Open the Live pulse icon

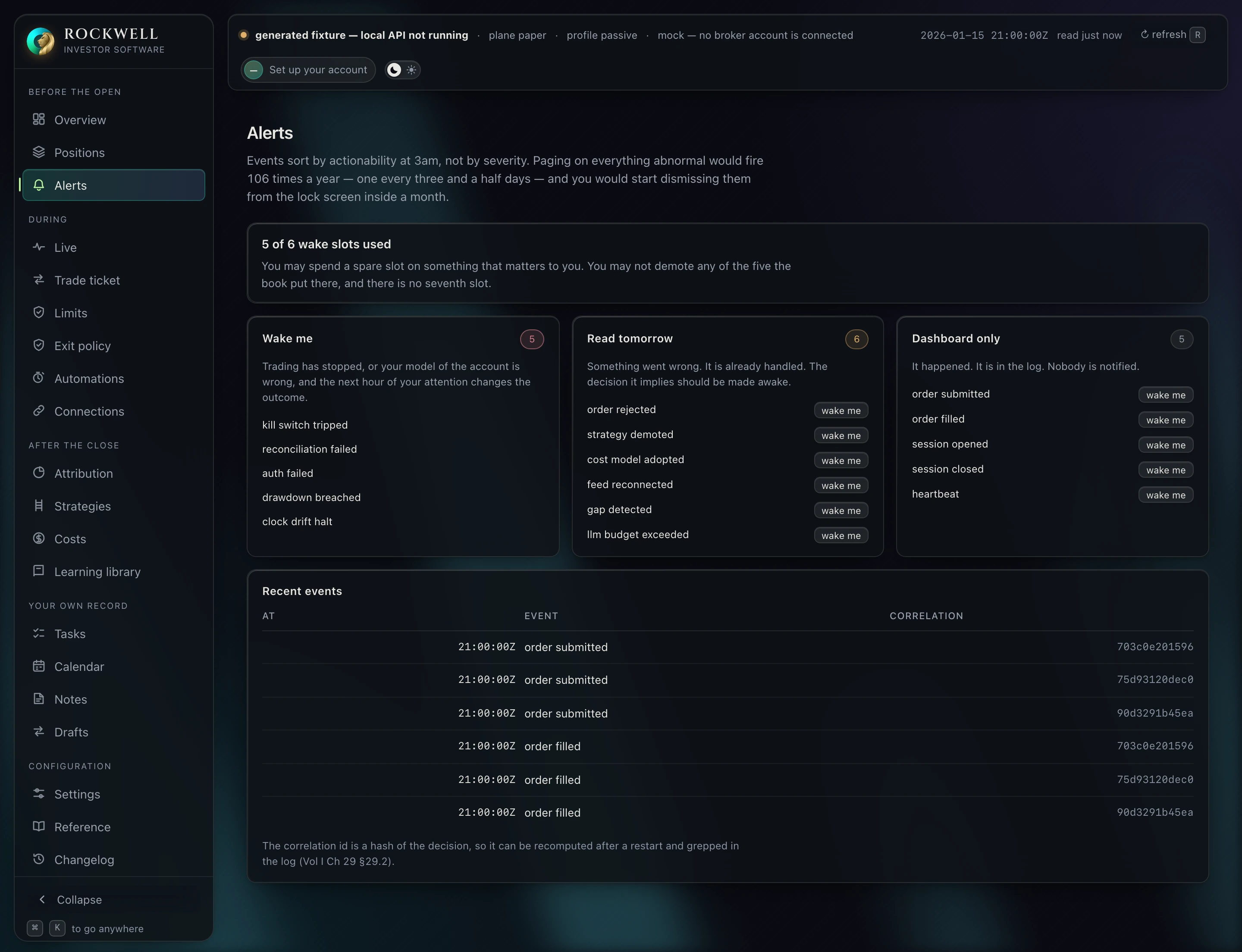pyautogui.click(x=38, y=247)
